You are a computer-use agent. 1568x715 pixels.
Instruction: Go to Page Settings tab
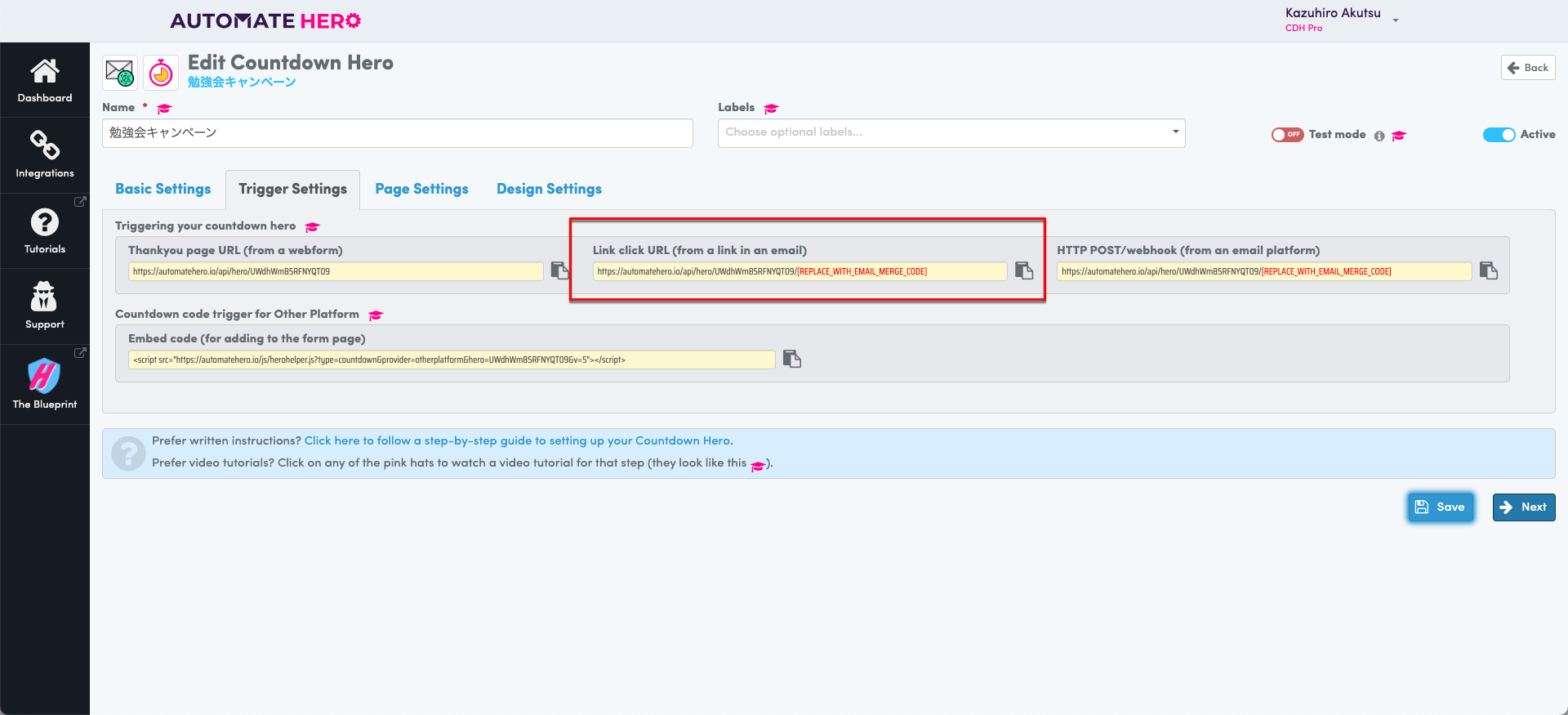(421, 189)
